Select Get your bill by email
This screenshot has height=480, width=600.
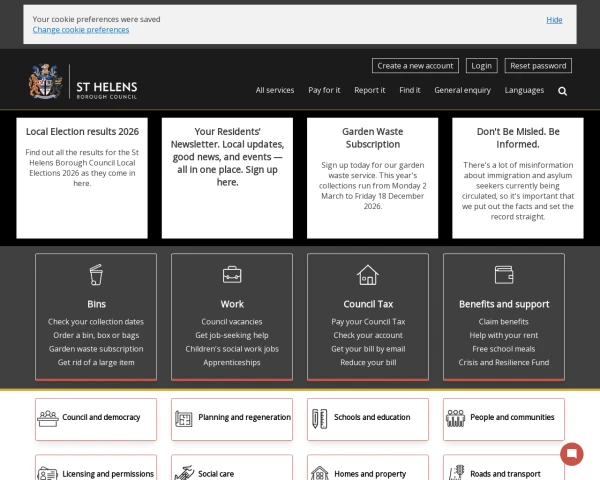pos(368,349)
